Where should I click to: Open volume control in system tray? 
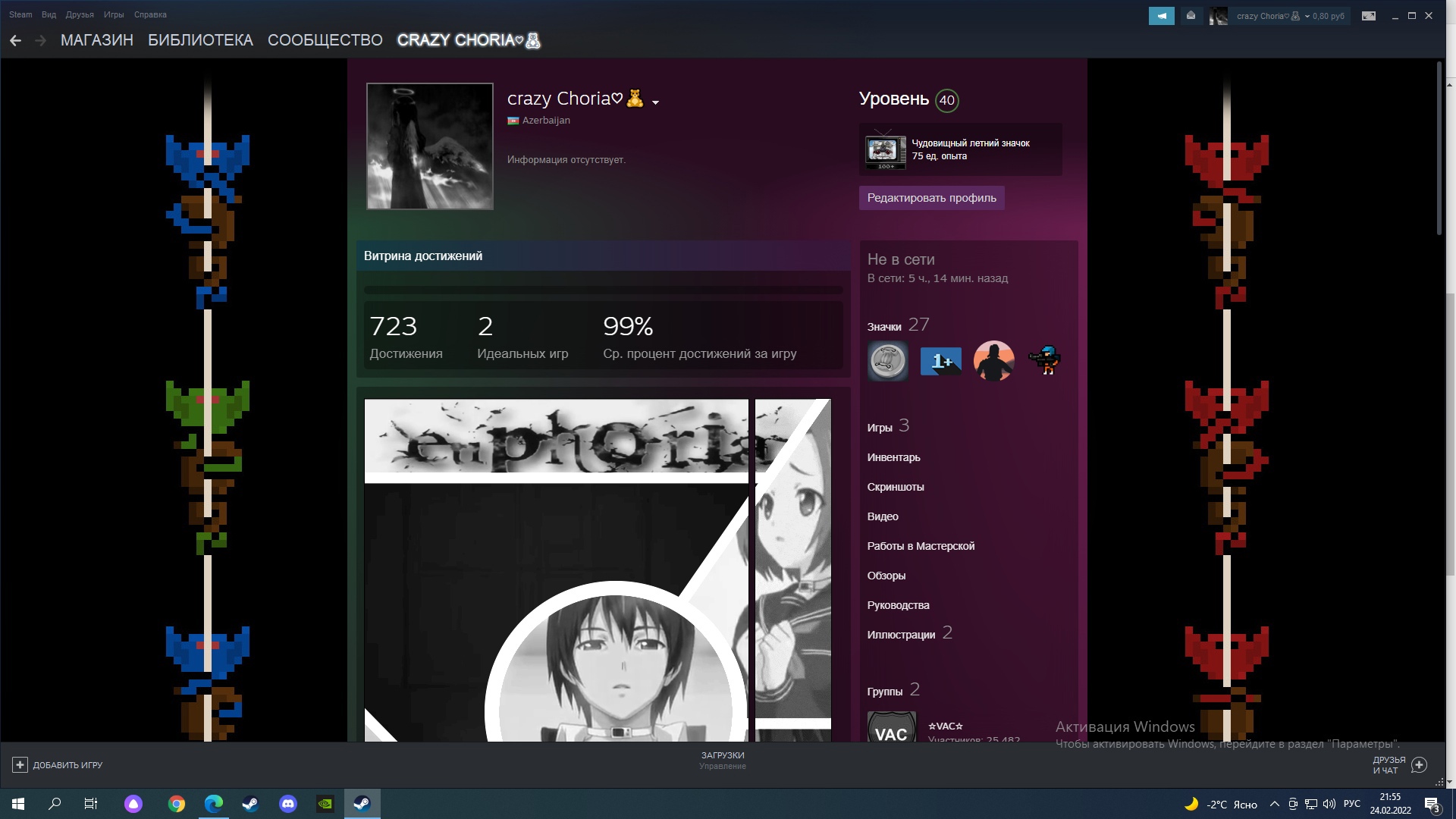click(1329, 805)
